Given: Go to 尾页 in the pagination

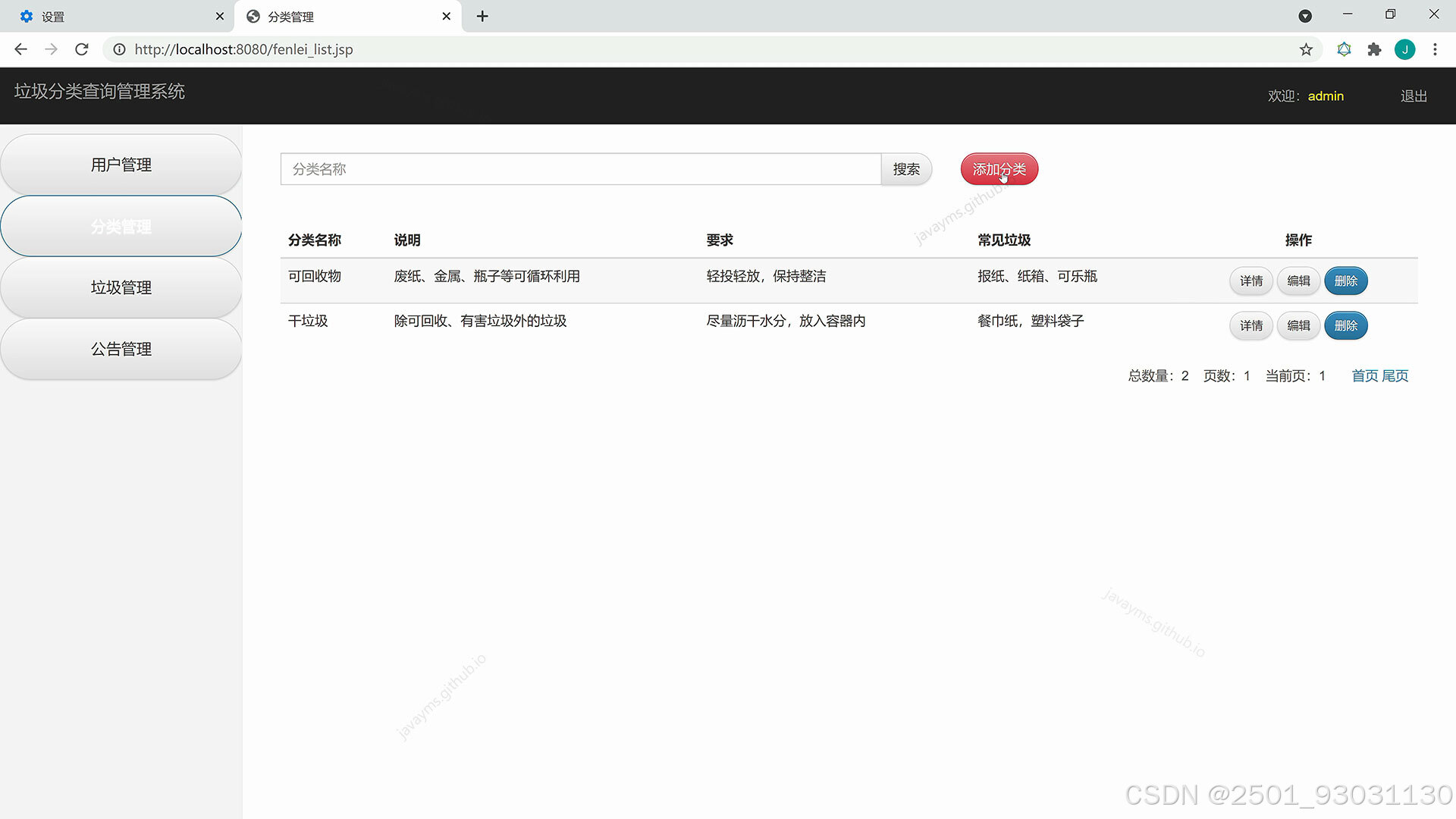Looking at the screenshot, I should 1395,376.
